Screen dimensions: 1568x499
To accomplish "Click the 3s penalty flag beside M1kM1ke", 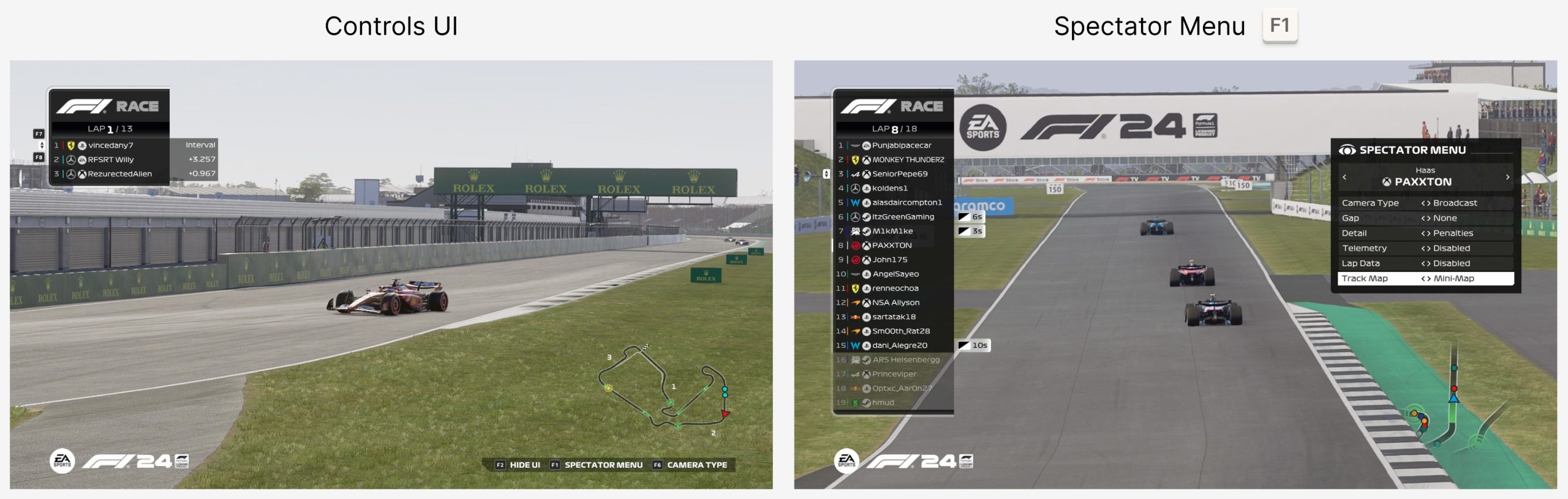I will pos(971,231).
